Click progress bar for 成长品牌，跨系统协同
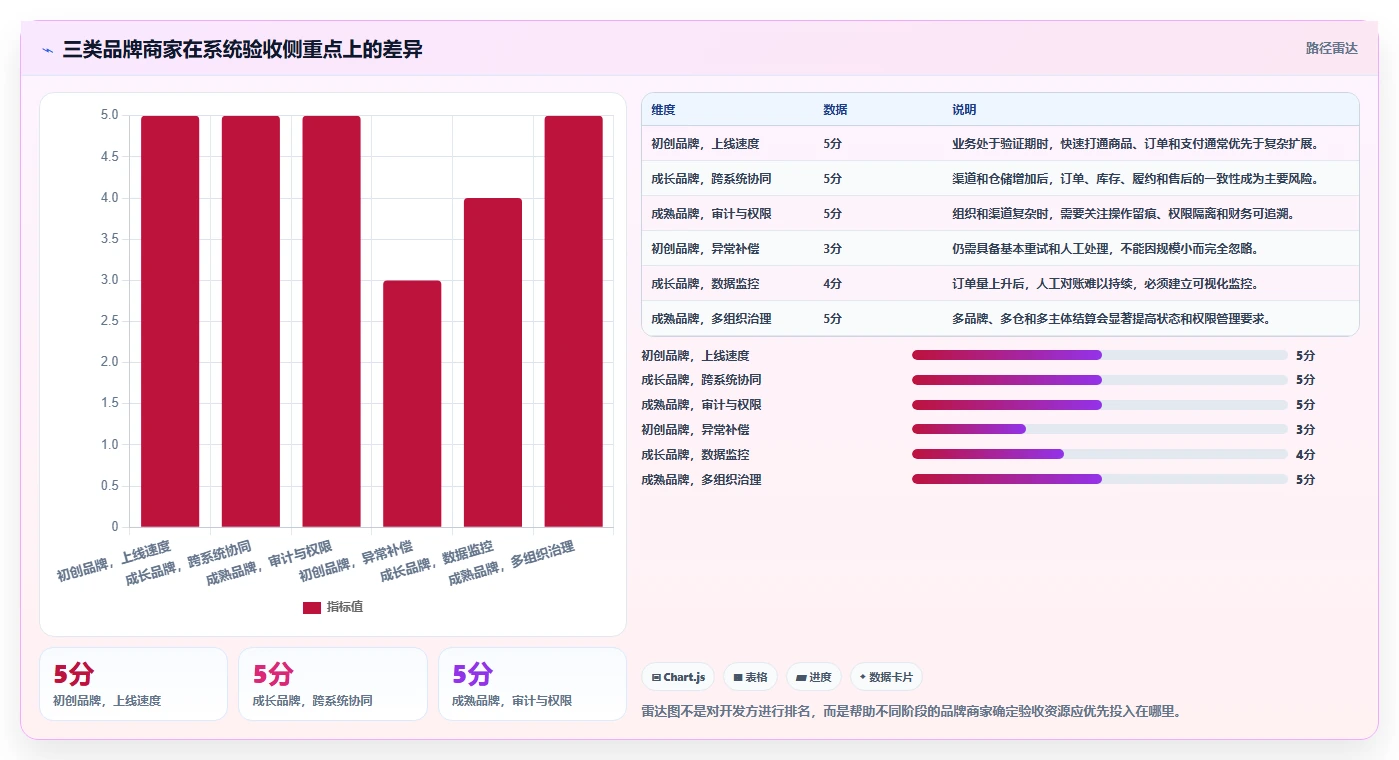Screen dimensions: 1399x760 click(x=1100, y=380)
